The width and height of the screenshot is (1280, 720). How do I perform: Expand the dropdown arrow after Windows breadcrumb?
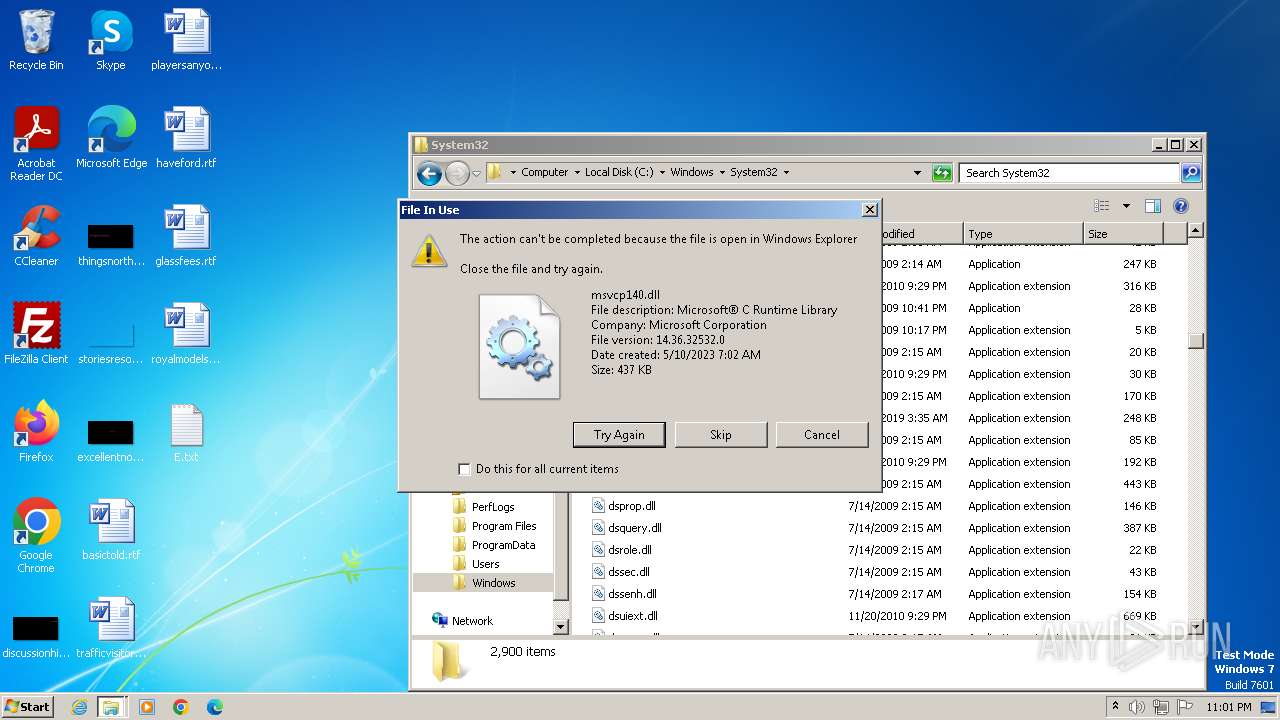point(722,172)
